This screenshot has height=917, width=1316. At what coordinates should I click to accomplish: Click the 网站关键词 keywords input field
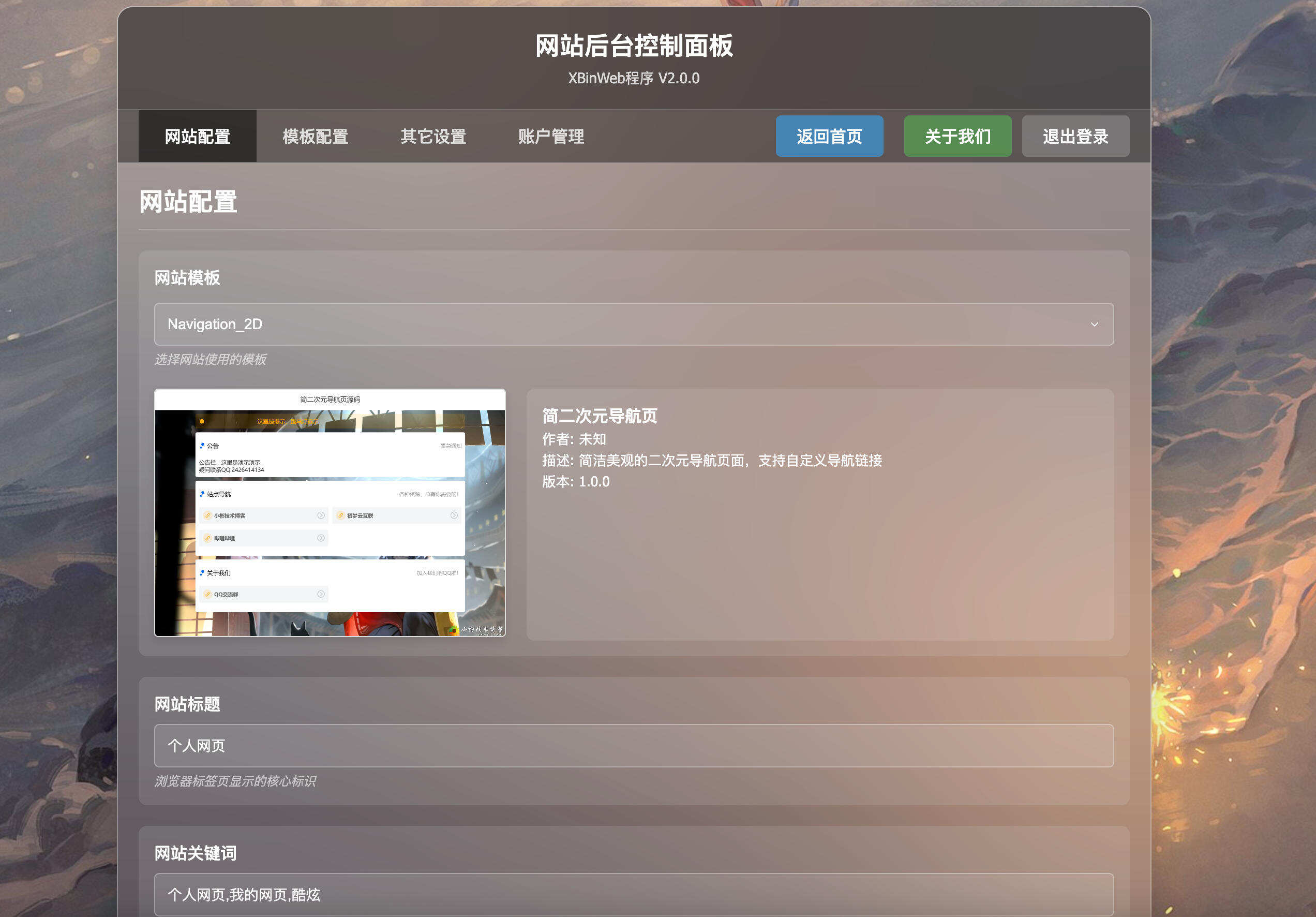point(634,895)
